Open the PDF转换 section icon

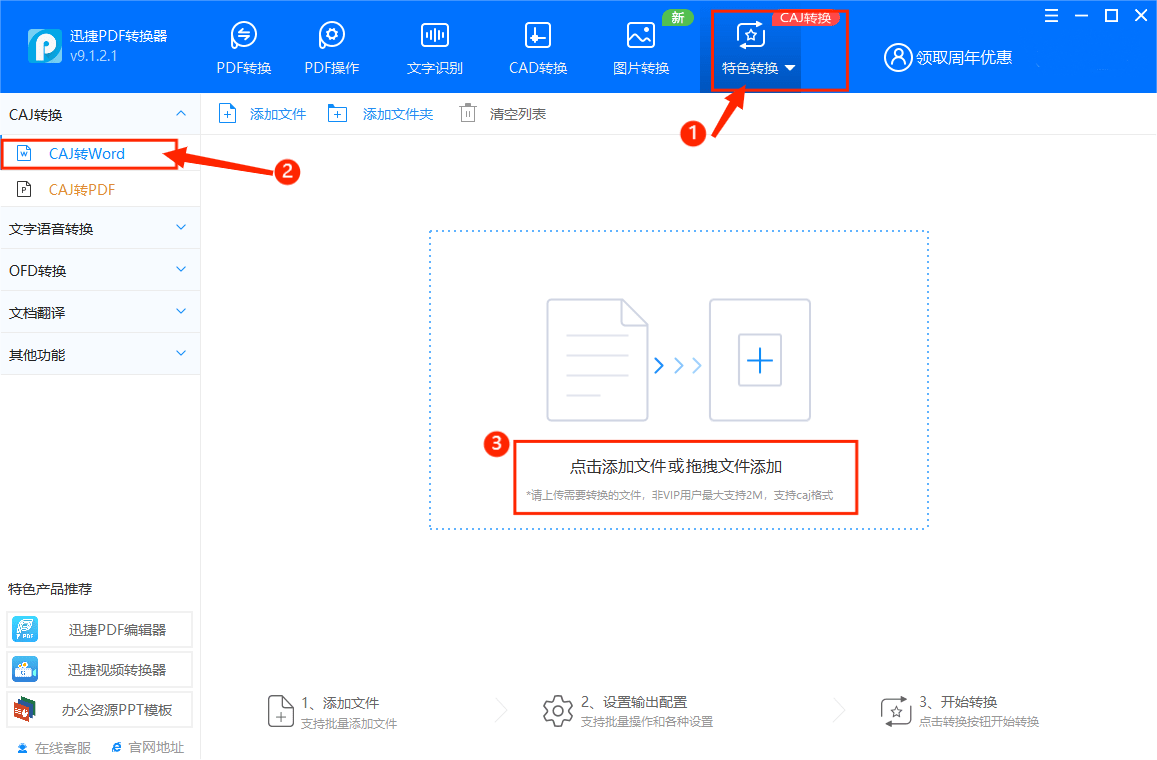[x=244, y=35]
